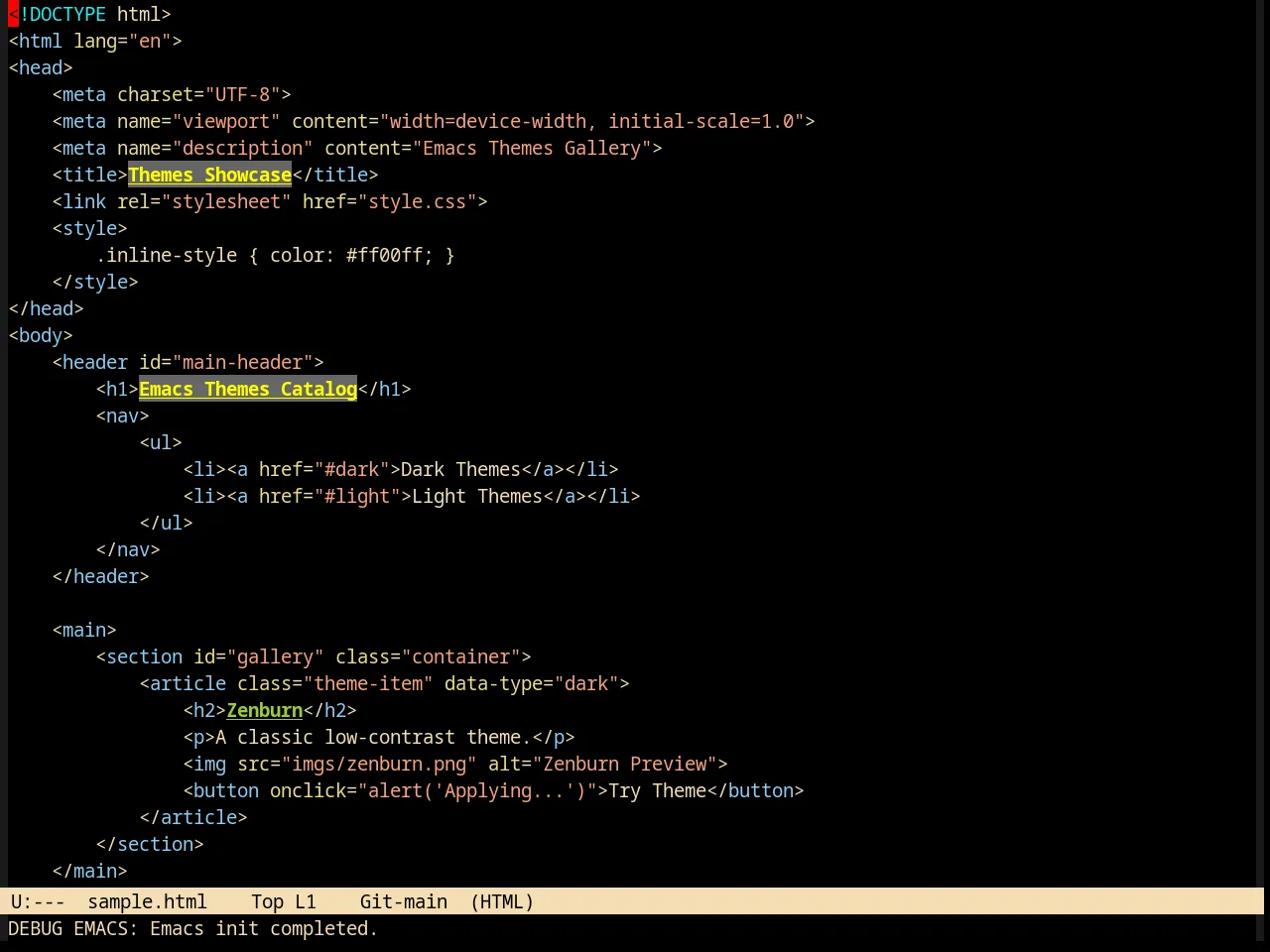This screenshot has width=1270, height=952.
Task: Click the "viewport" meta name string
Action: pyautogui.click(x=226, y=121)
